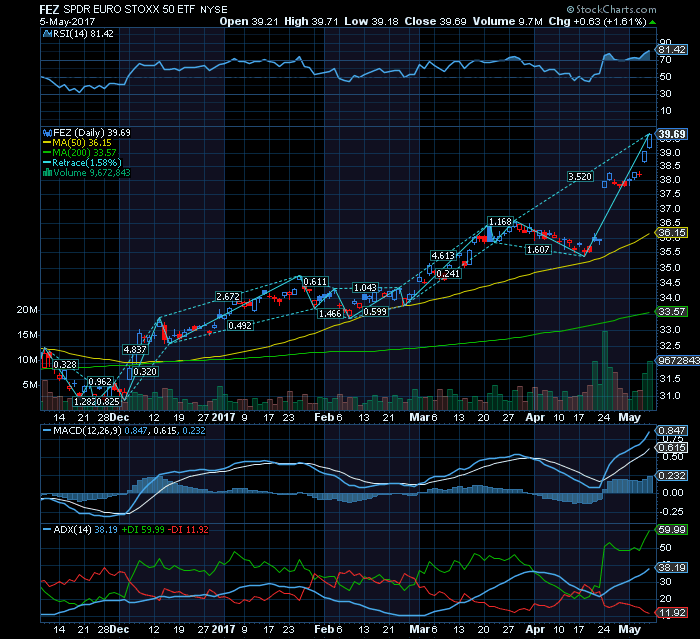This screenshot has width=700, height=639.
Task: Click the 33.57 green MA axis tag
Action: (x=672, y=312)
